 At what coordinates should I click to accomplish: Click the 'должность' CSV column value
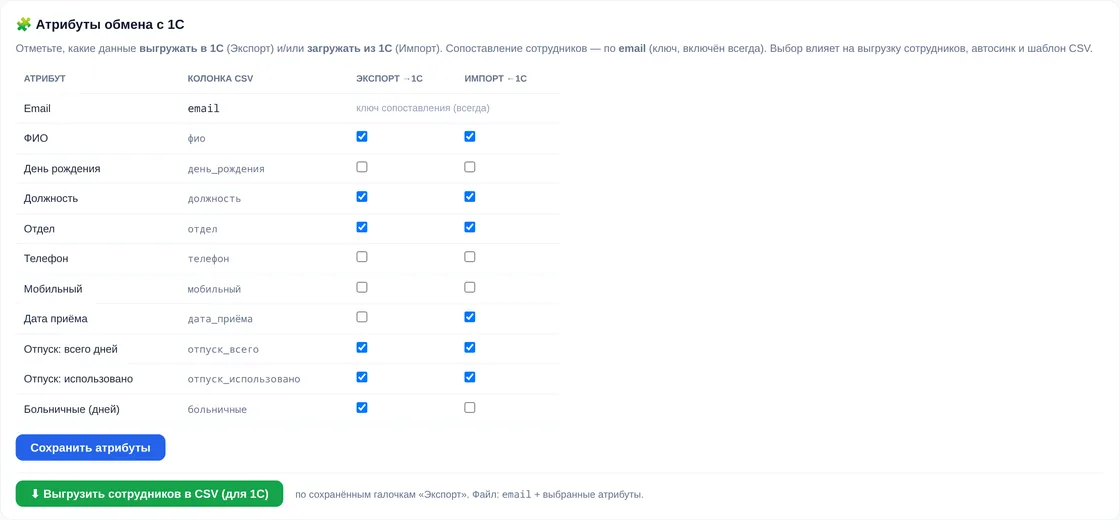point(214,199)
